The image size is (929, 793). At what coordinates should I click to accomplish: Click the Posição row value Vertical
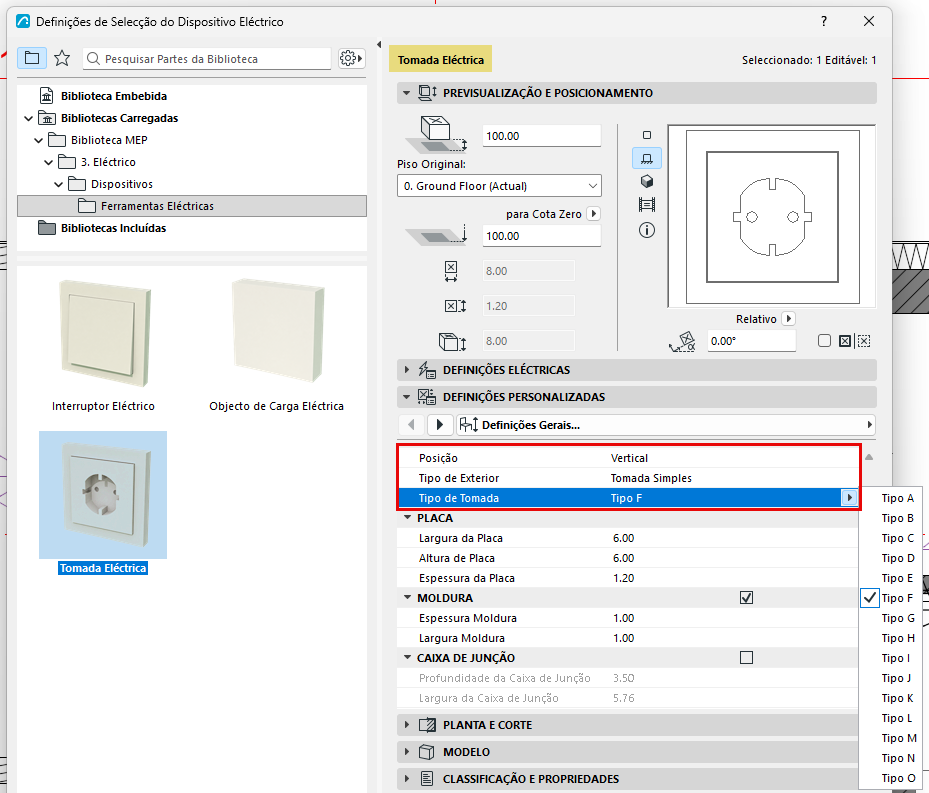coord(629,458)
